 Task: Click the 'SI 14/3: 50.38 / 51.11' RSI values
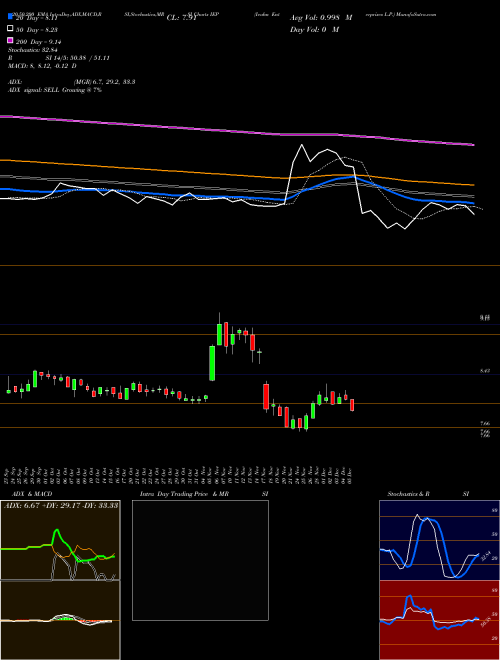[x=77, y=58]
